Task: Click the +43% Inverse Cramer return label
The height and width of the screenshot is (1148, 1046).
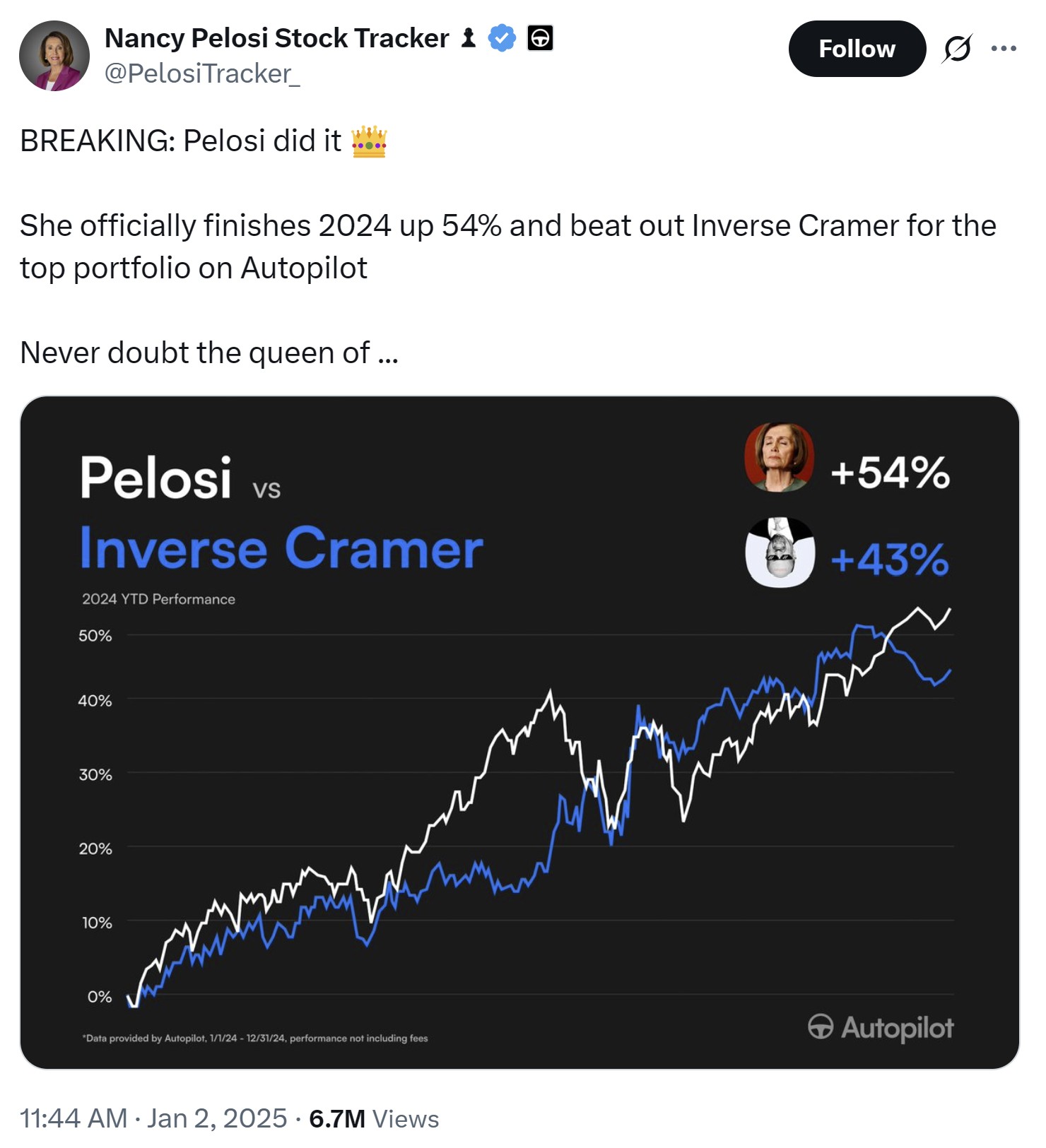Action: 890,560
